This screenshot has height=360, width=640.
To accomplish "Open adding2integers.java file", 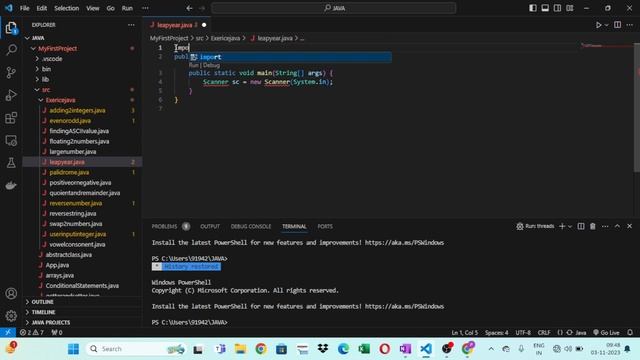I will [x=77, y=110].
